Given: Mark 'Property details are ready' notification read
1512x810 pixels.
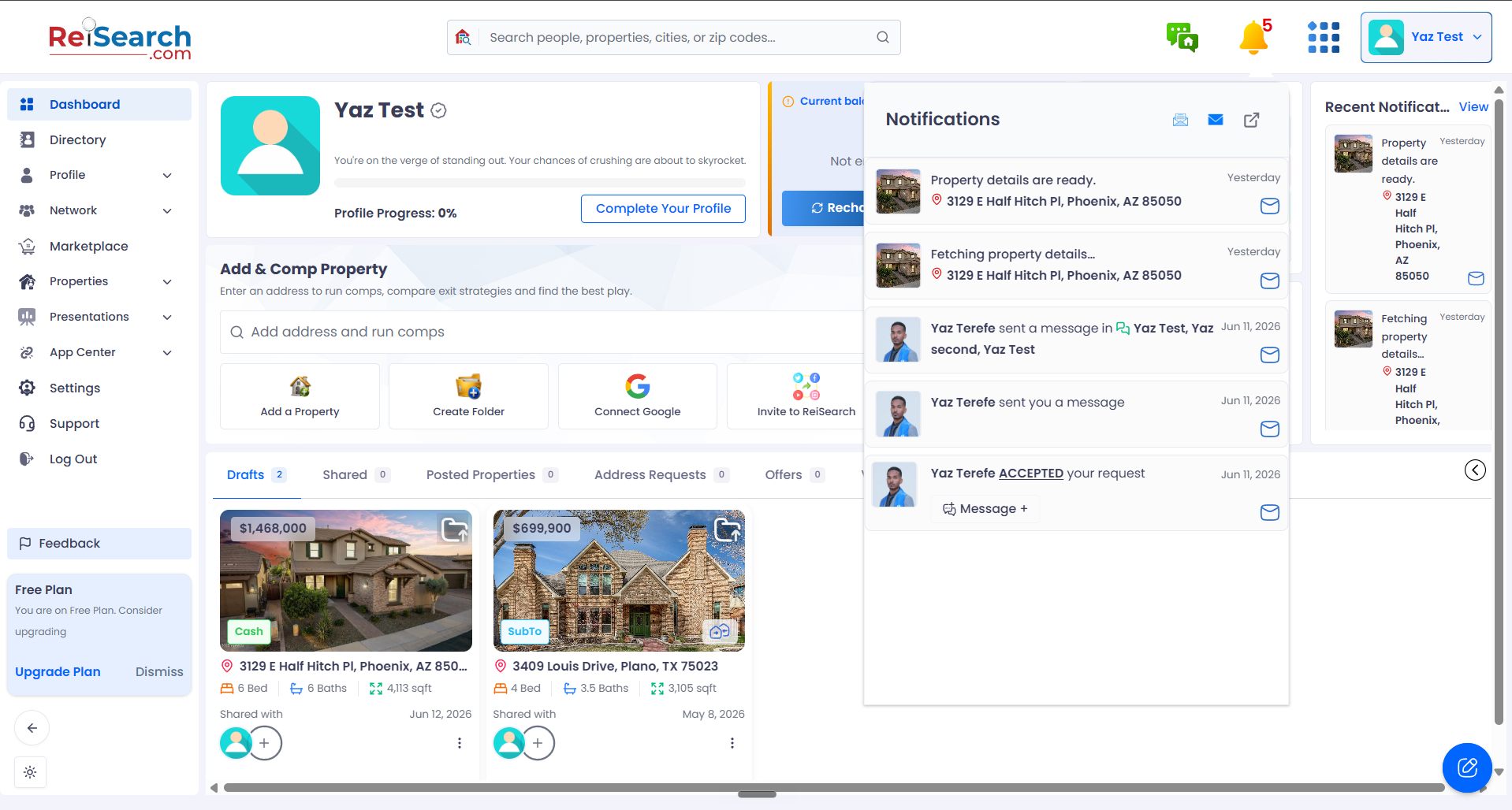Looking at the screenshot, I should click(1269, 206).
